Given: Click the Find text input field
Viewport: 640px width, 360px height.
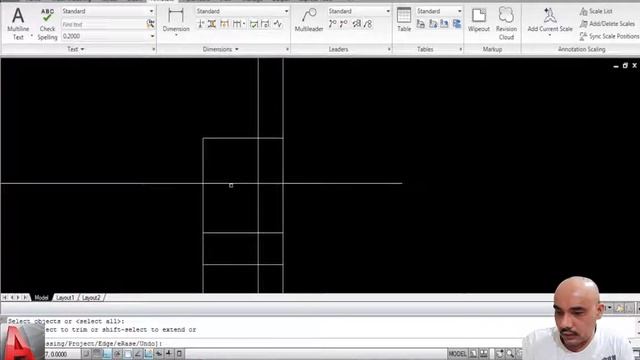Looking at the screenshot, I should pos(103,24).
